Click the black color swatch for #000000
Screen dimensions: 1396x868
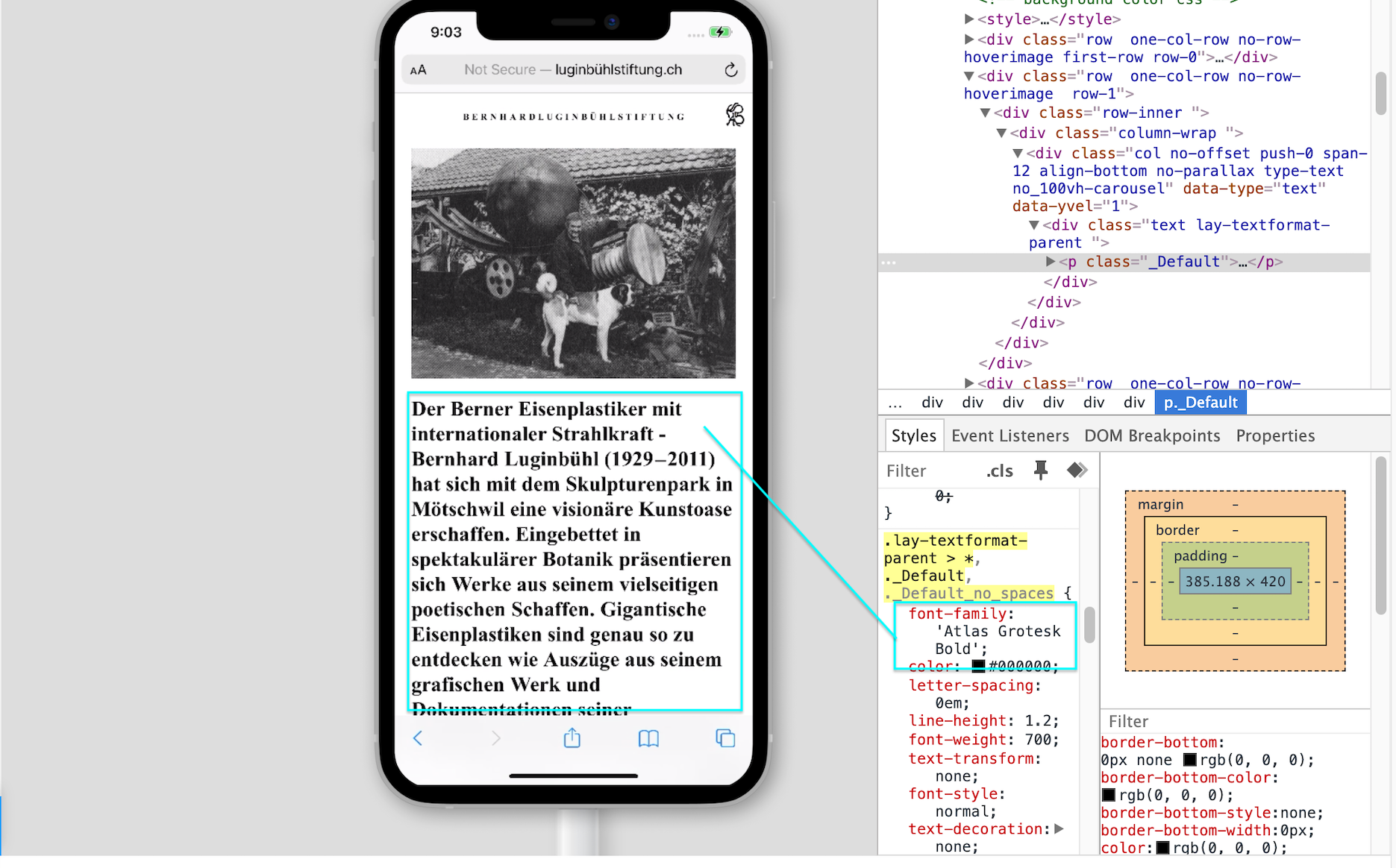point(978,666)
